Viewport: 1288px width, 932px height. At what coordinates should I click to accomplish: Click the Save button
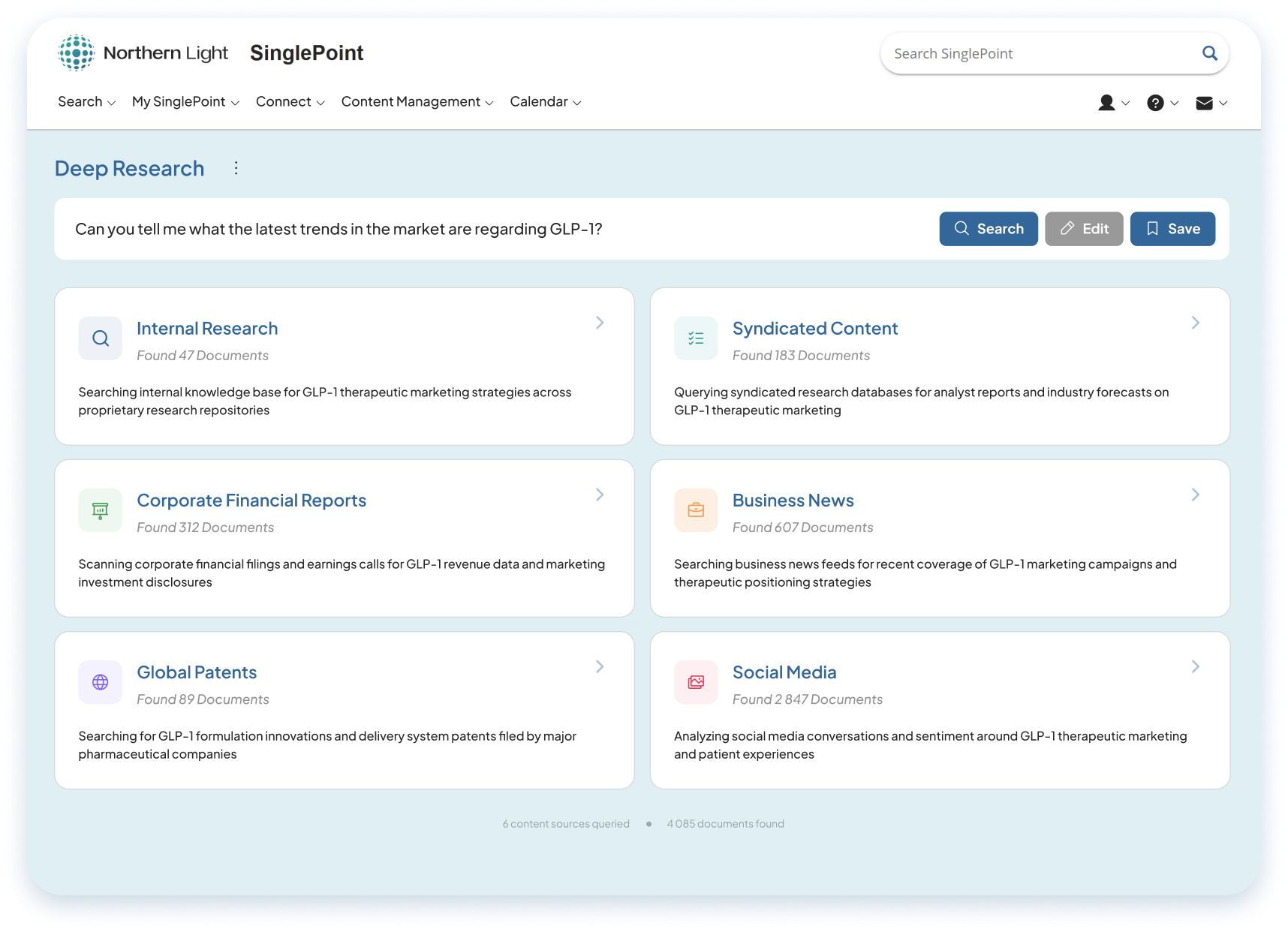click(1172, 229)
